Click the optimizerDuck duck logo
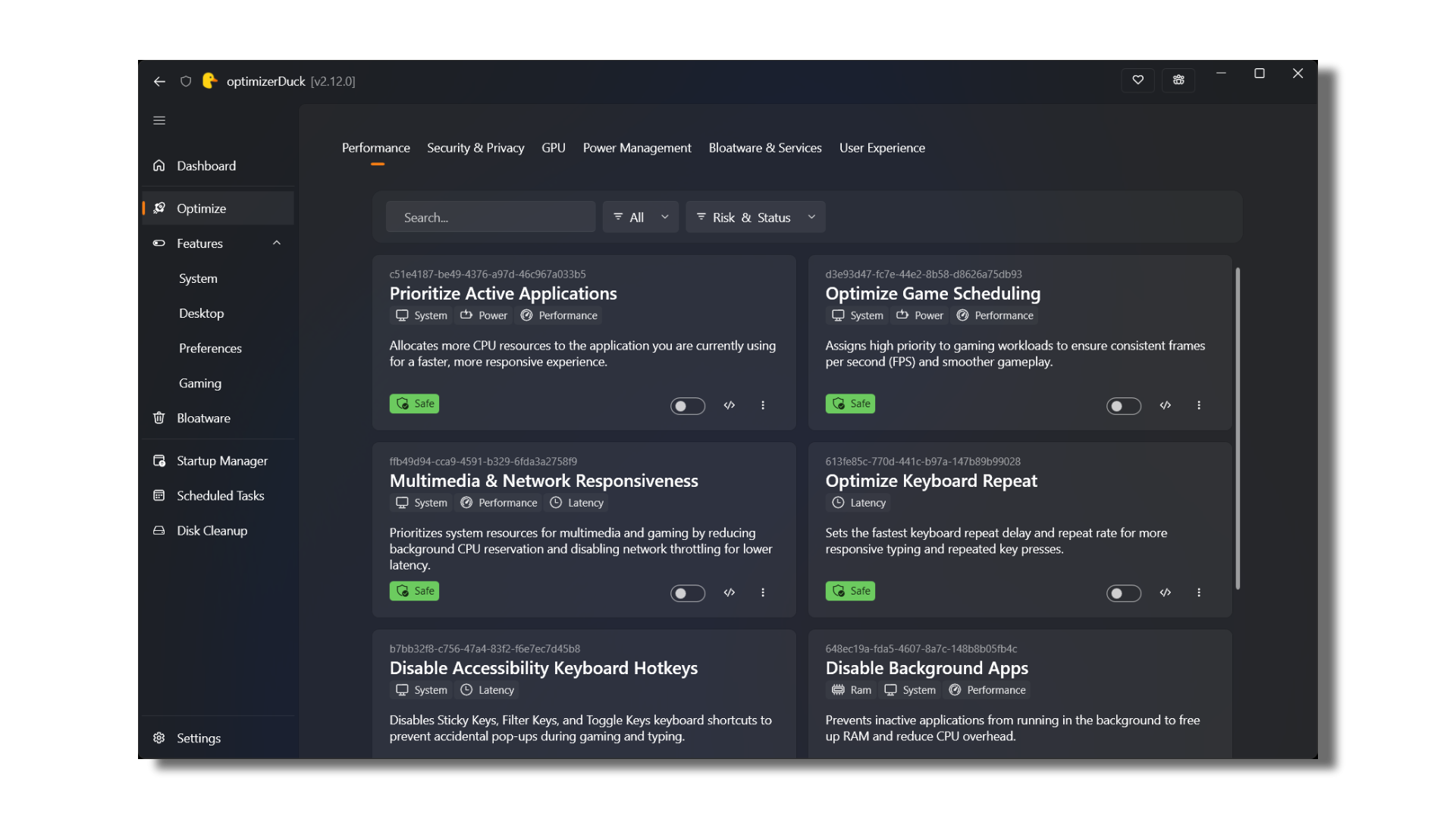 pos(210,80)
